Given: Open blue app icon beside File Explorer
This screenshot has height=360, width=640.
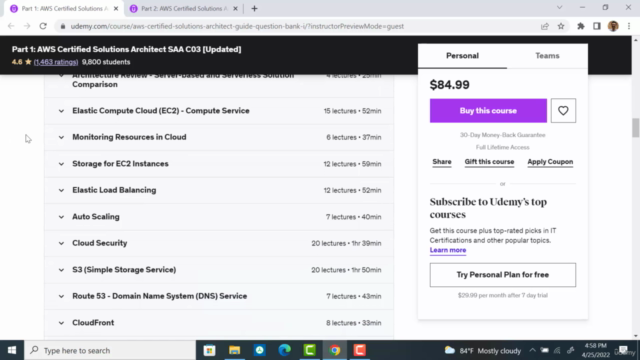Looking at the screenshot, I should pos(260,350).
